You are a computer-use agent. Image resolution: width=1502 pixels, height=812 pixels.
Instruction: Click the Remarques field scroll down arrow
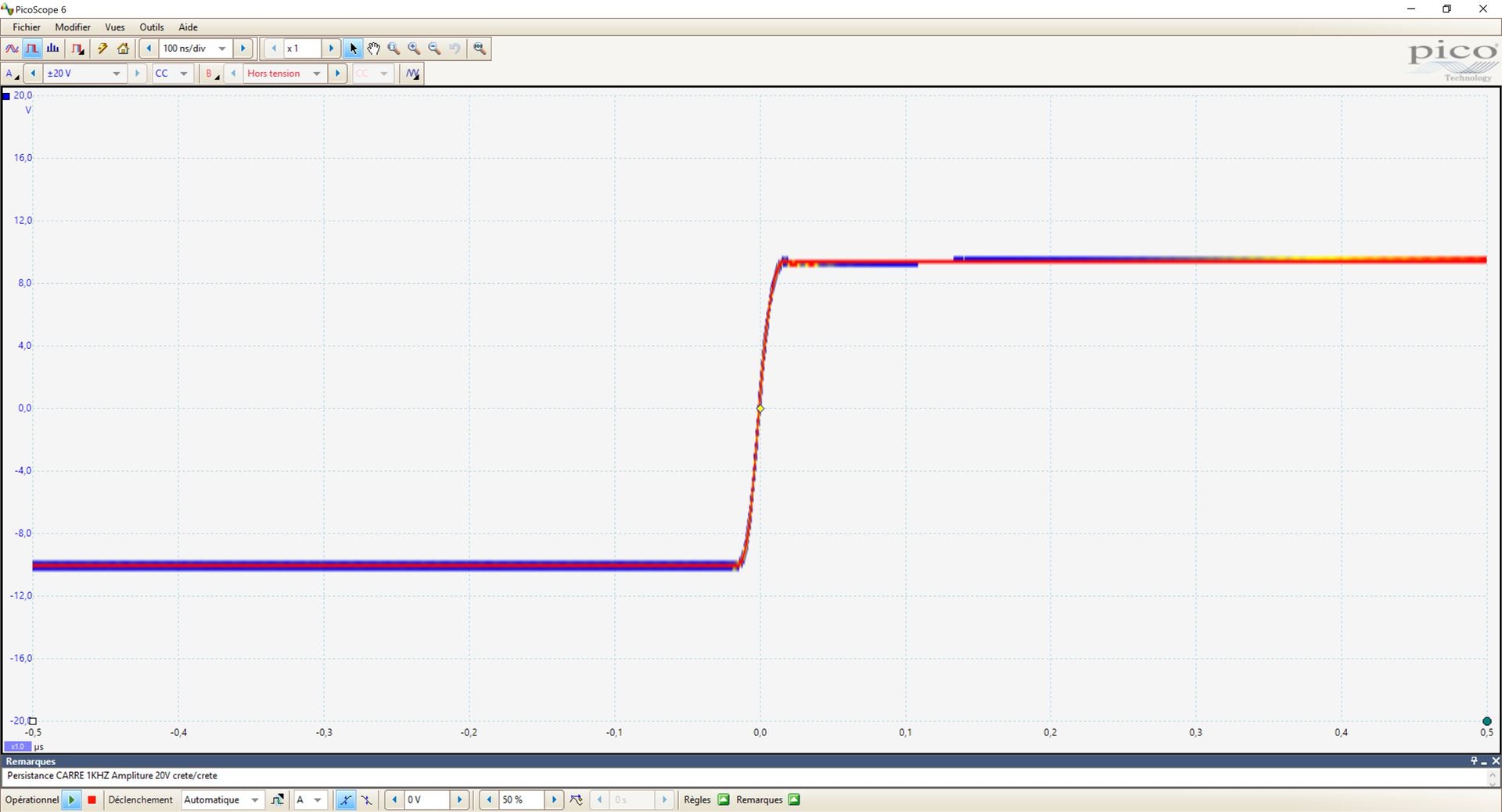click(x=1493, y=782)
